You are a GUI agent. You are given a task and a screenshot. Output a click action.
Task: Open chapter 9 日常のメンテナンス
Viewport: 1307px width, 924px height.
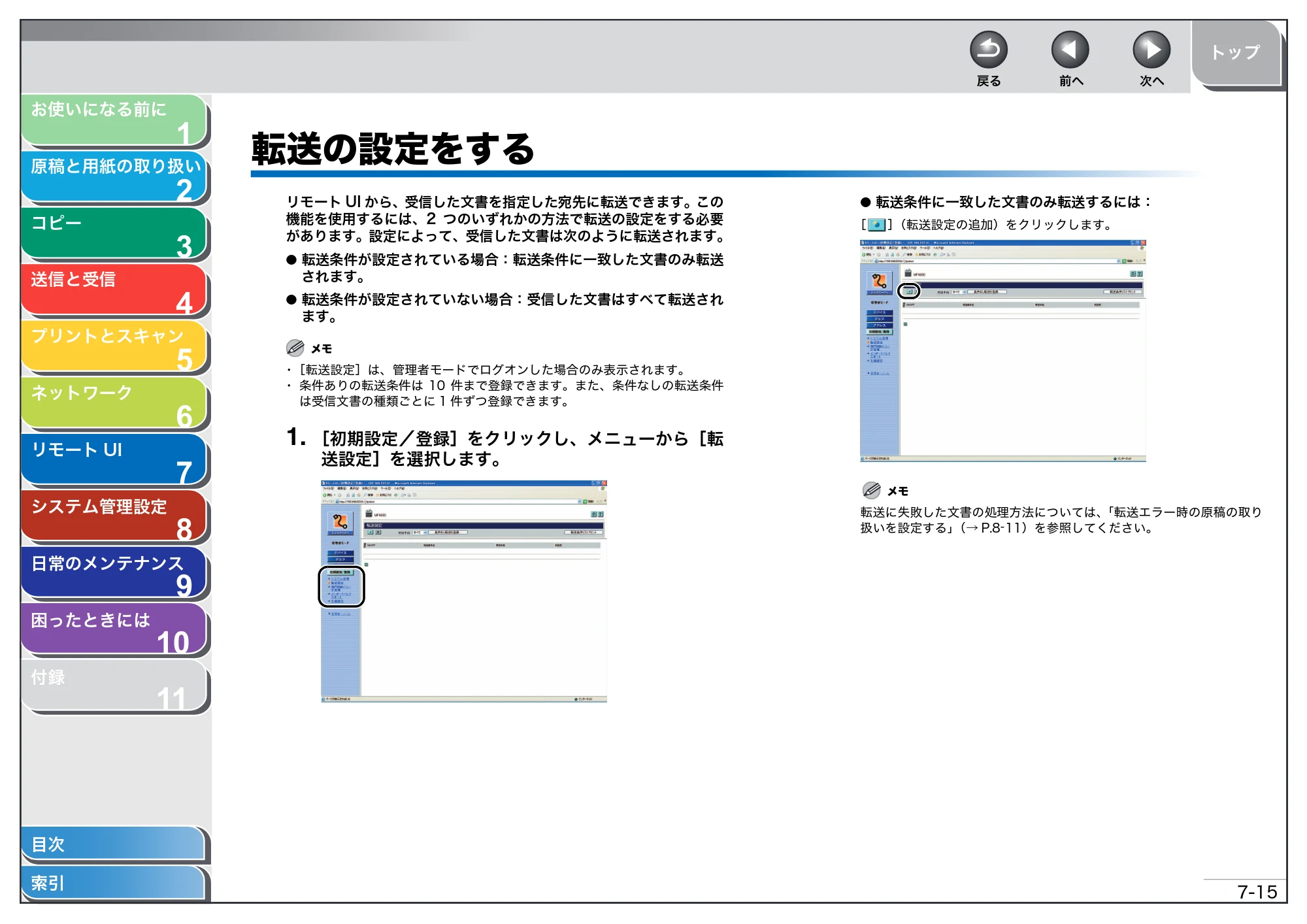(x=114, y=573)
